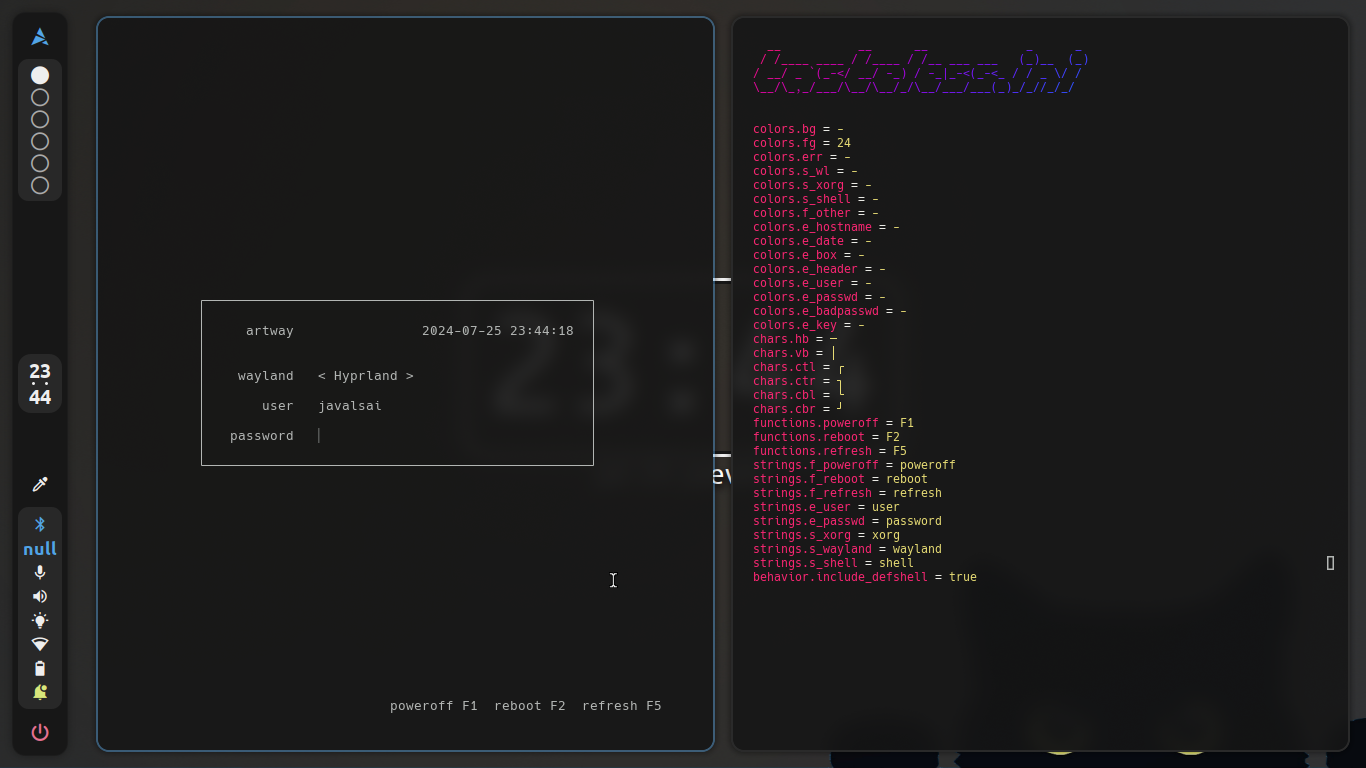This screenshot has height=768, width=1366.
Task: Switch to the second workspace circle
Action: tap(40, 97)
